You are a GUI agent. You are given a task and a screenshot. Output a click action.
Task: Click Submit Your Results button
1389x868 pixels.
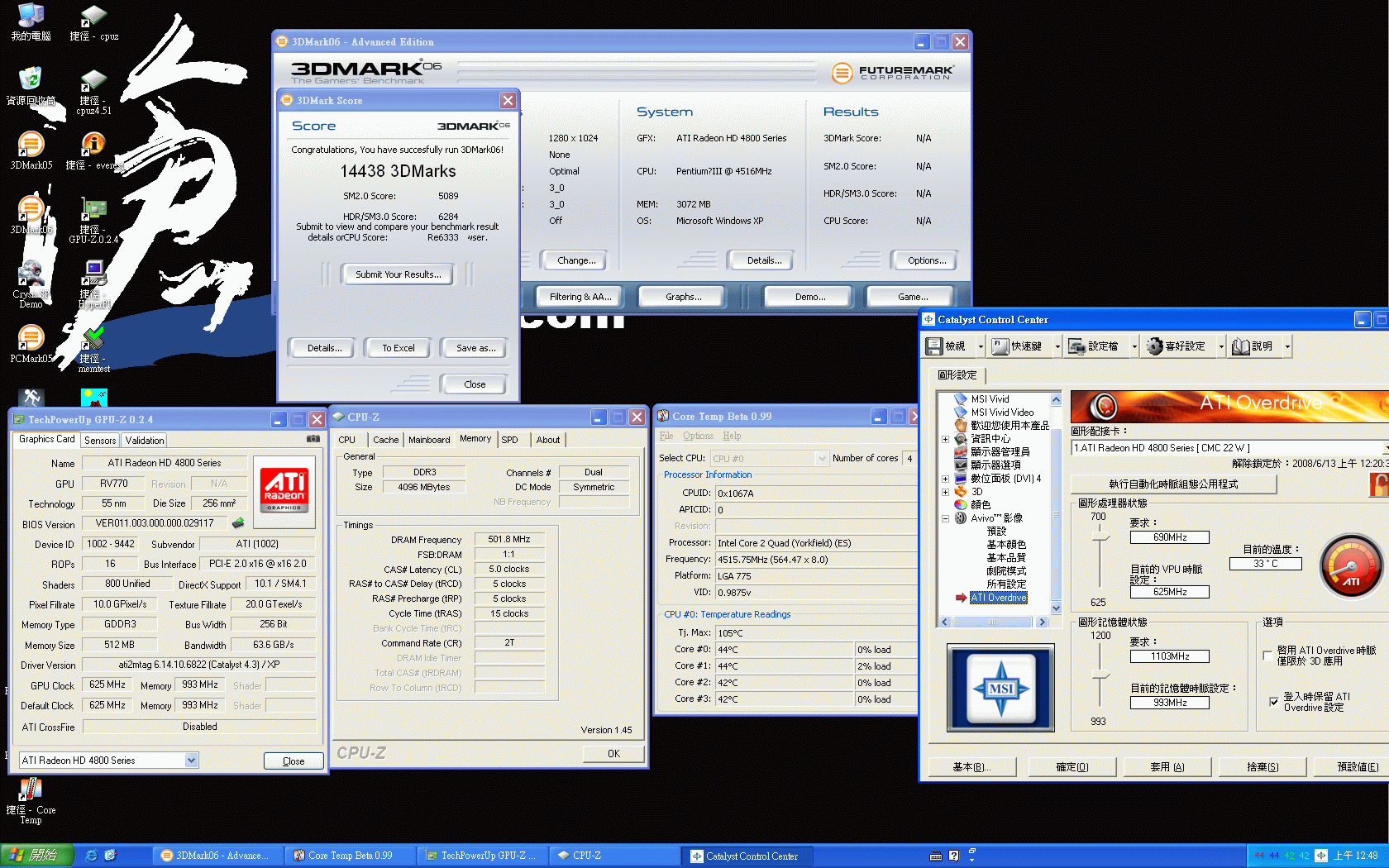pos(398,274)
